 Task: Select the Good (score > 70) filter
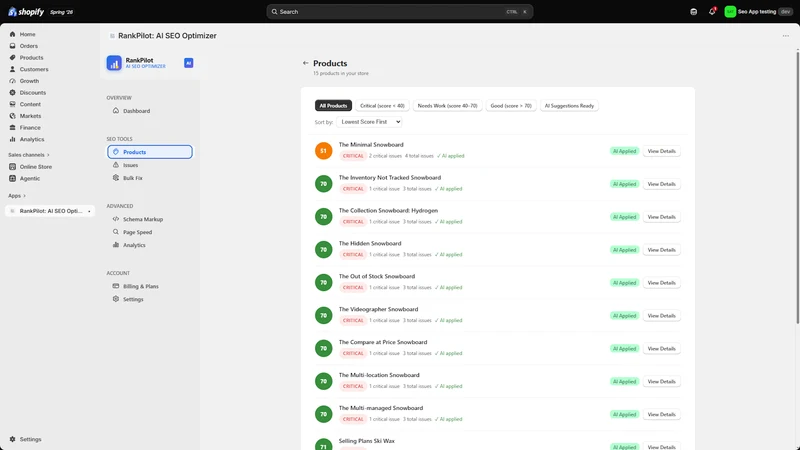tap(511, 106)
